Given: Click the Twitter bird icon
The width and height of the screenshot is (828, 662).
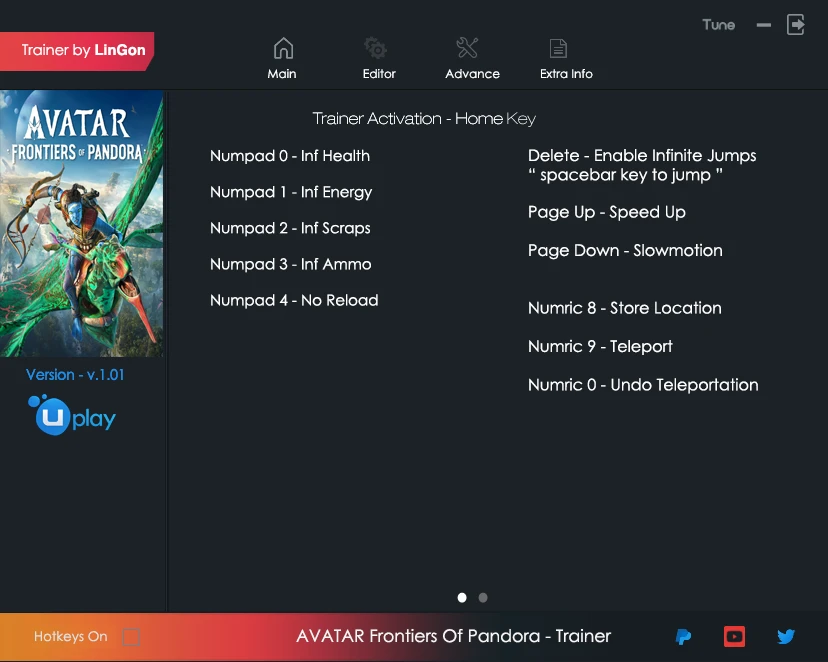Looking at the screenshot, I should click(x=786, y=637).
